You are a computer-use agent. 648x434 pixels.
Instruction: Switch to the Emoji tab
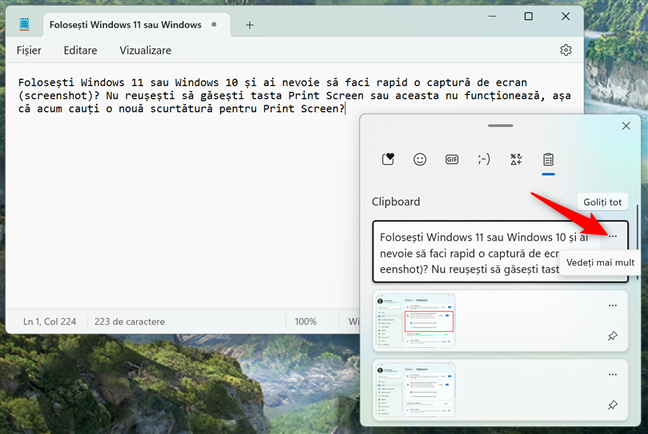click(420, 159)
